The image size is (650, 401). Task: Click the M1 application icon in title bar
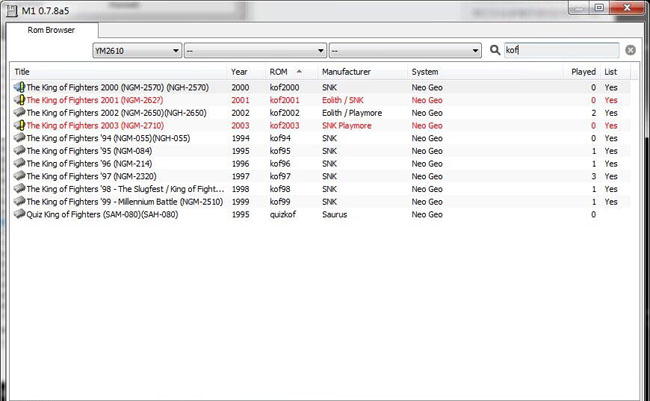click(x=12, y=10)
